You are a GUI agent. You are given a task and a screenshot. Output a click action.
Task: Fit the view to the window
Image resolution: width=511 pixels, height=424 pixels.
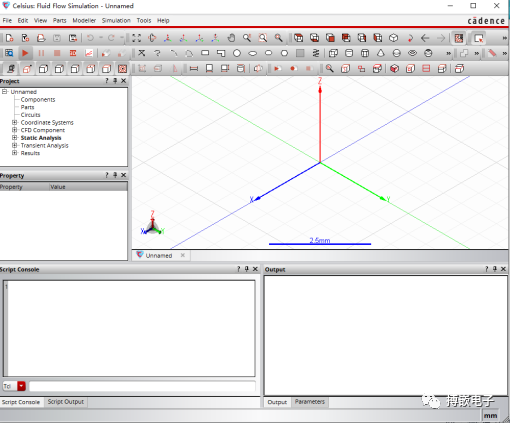[136, 38]
